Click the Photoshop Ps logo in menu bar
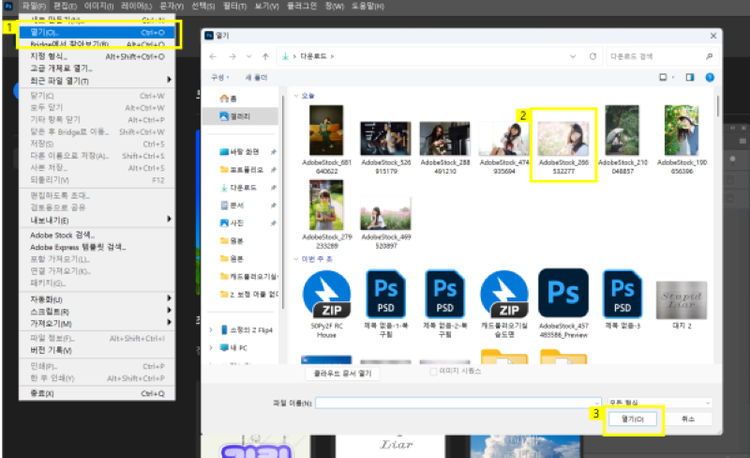 click(x=8, y=6)
